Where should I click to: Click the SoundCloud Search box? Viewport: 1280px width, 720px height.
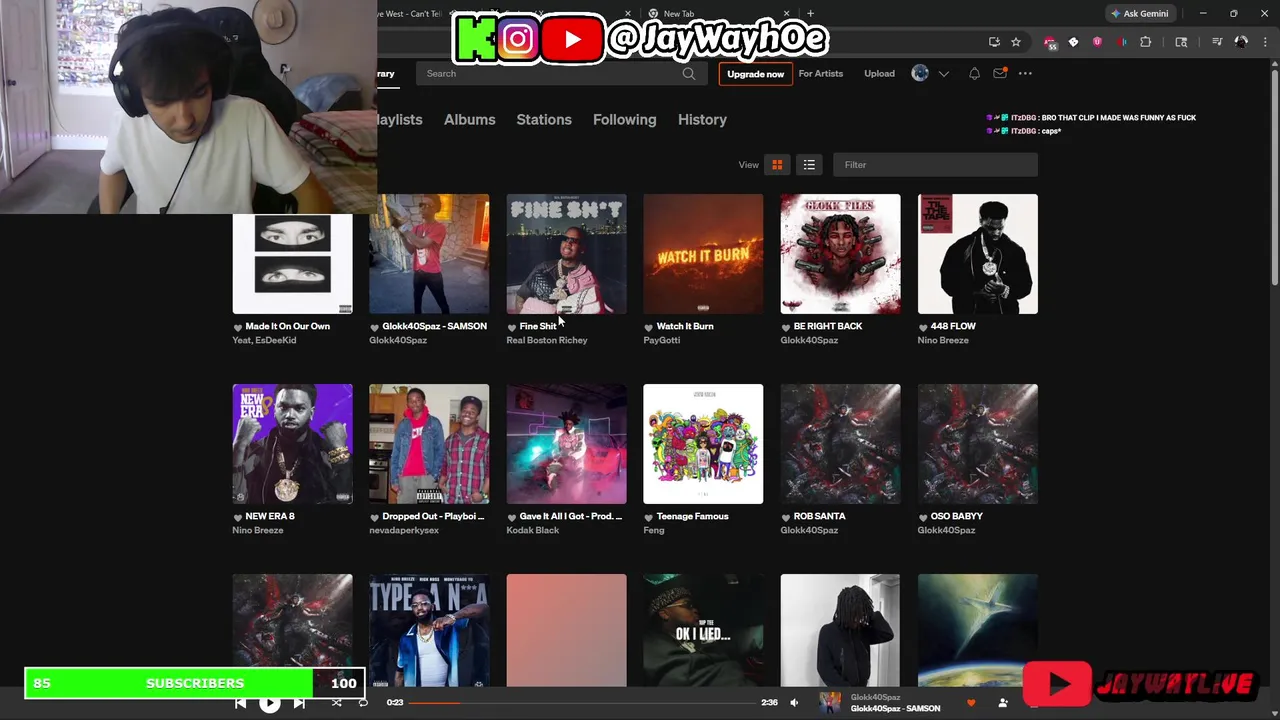[560, 73]
